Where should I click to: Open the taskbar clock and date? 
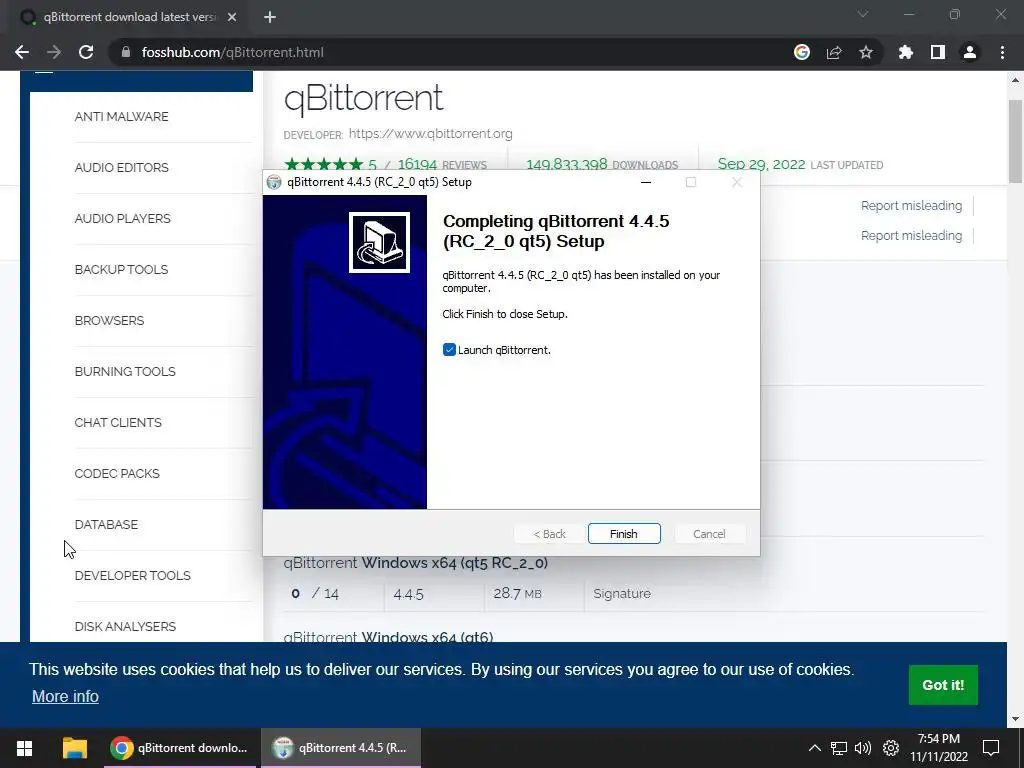click(938, 748)
